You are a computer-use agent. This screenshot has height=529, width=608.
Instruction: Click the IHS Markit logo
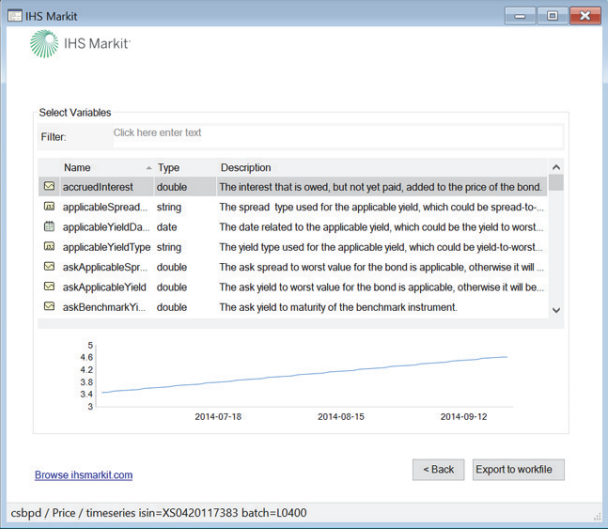pos(81,43)
